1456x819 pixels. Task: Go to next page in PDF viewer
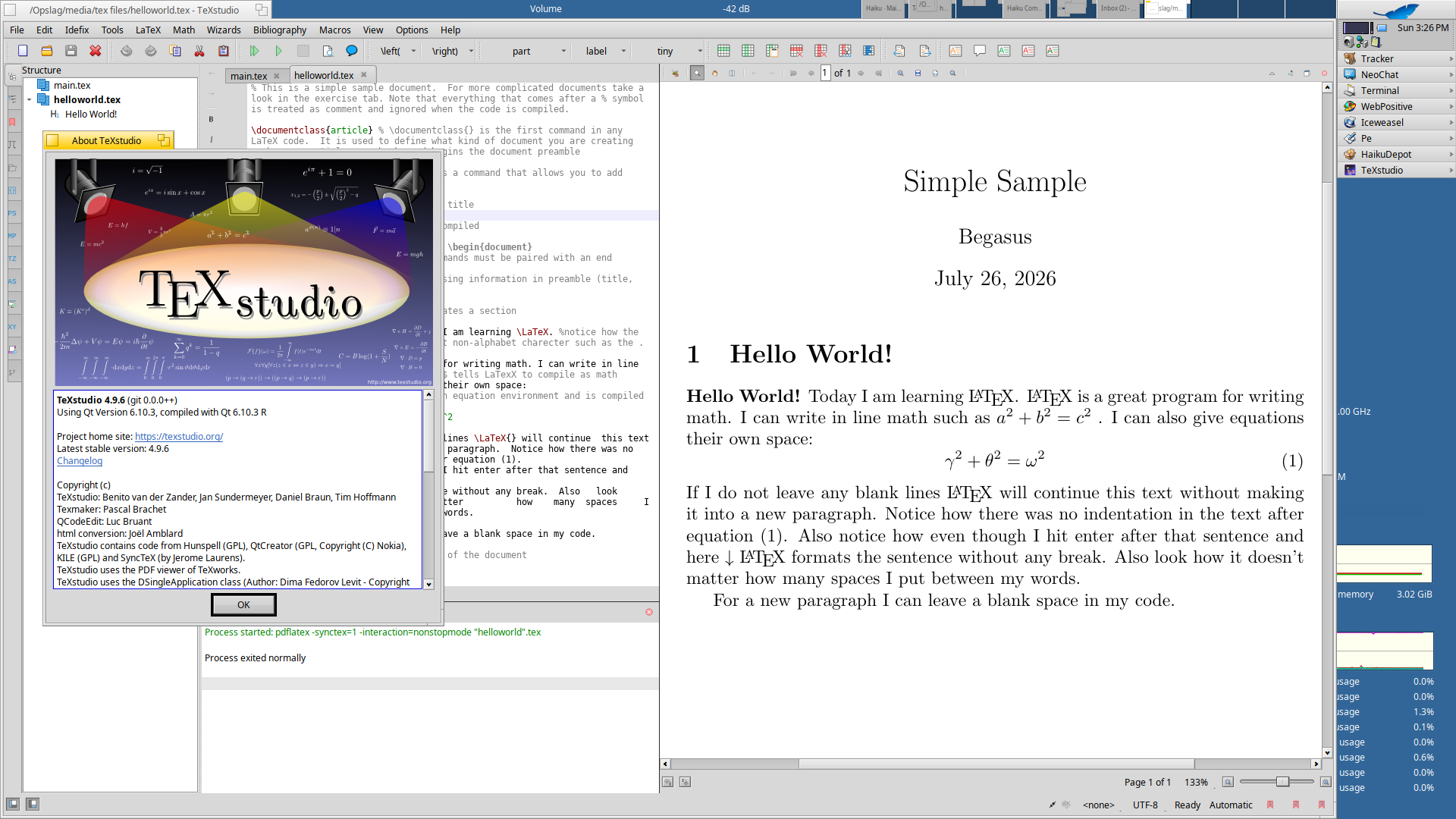coord(861,74)
